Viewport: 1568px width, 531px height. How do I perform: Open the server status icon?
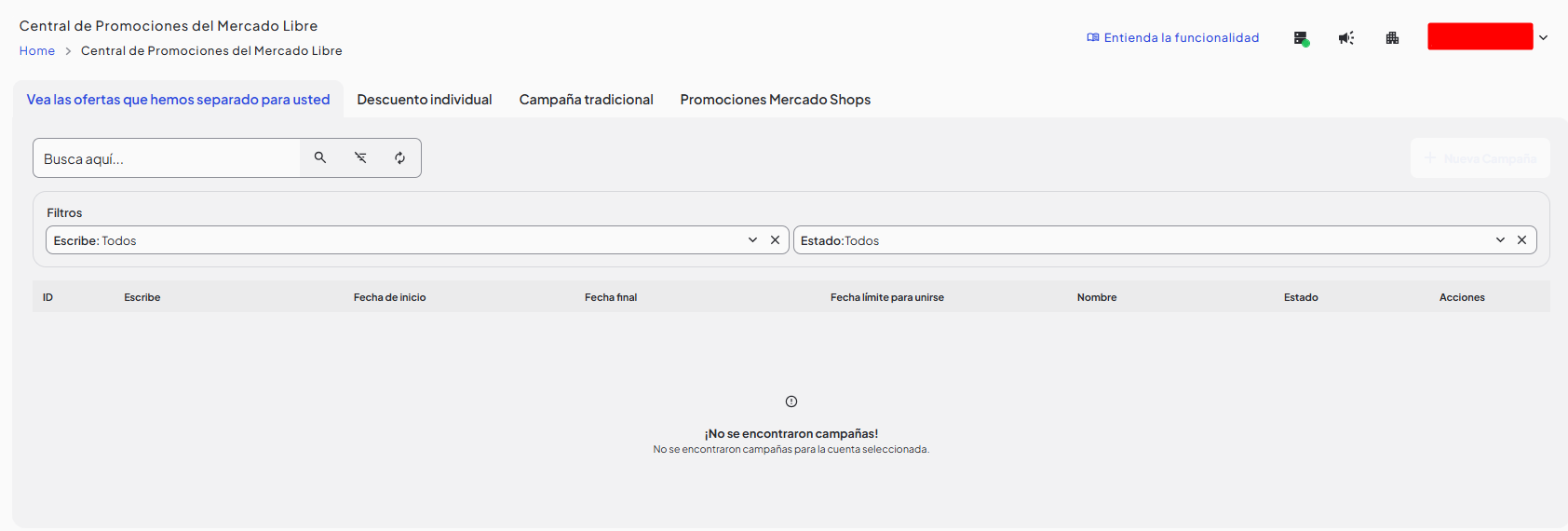tap(1301, 38)
